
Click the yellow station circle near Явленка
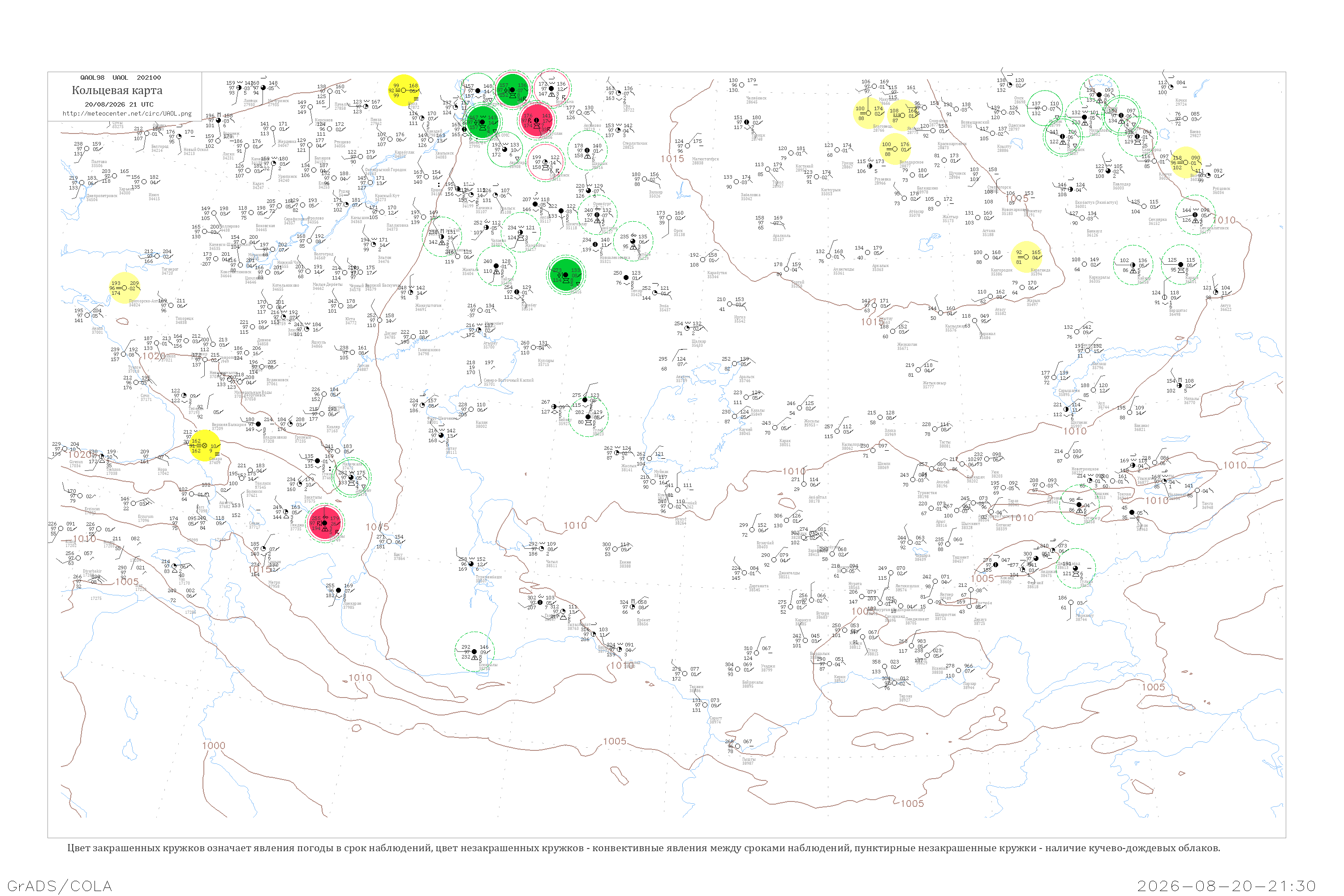tap(902, 116)
